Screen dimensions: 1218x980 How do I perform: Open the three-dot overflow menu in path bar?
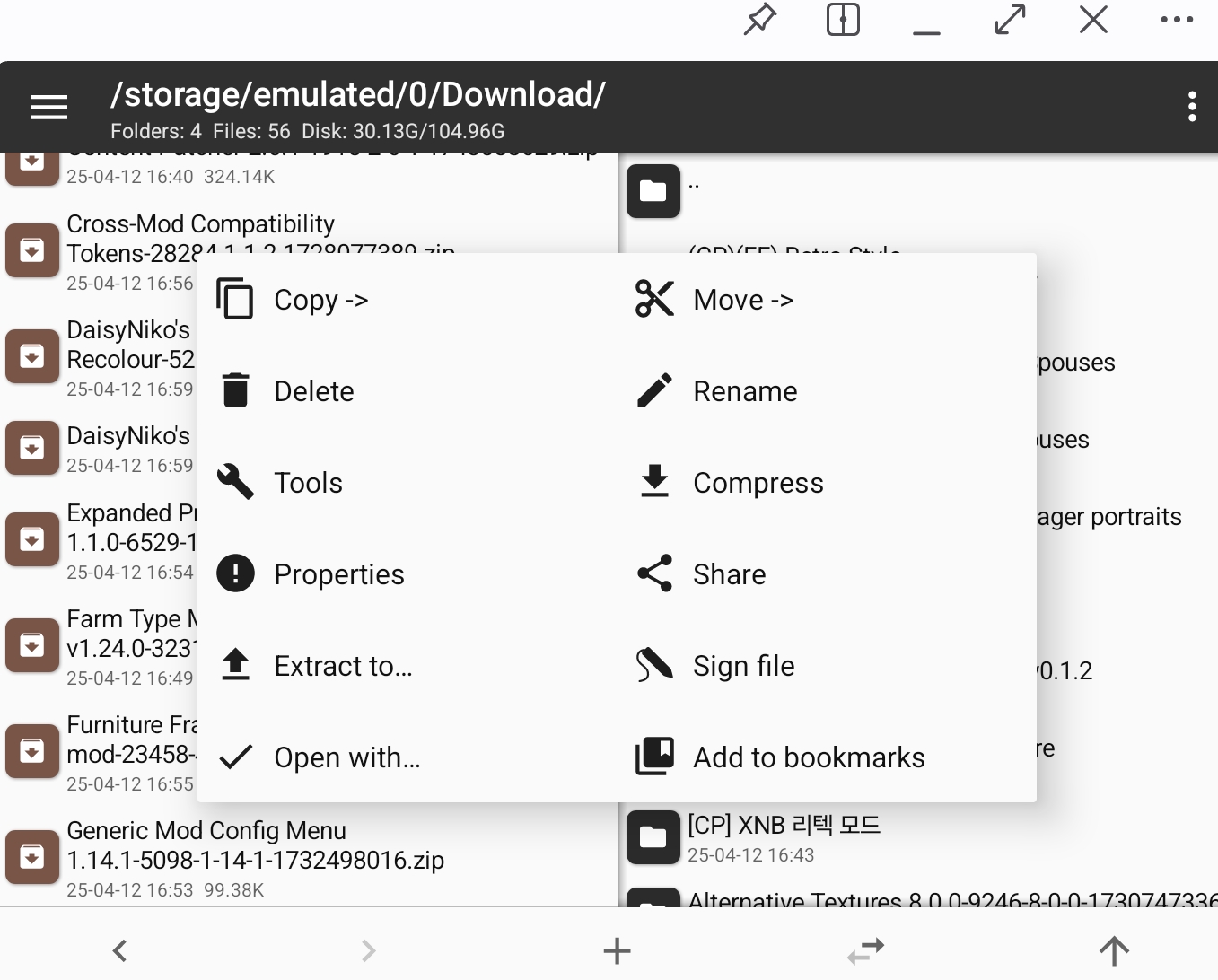point(1191,107)
